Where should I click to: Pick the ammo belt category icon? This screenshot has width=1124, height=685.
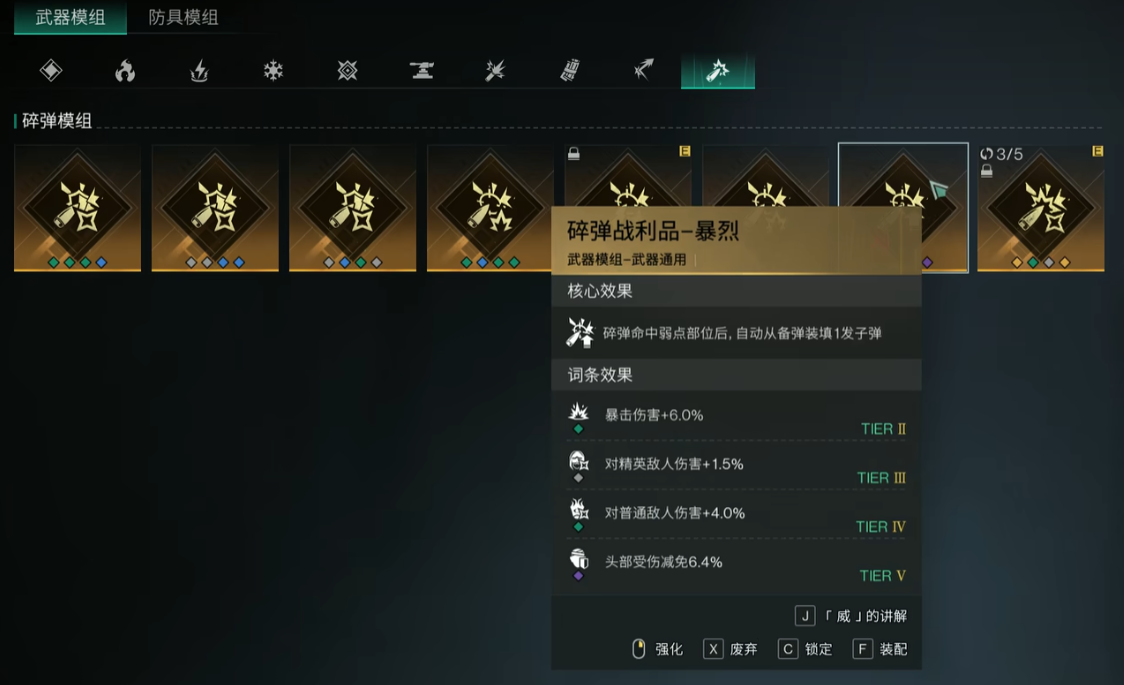570,70
